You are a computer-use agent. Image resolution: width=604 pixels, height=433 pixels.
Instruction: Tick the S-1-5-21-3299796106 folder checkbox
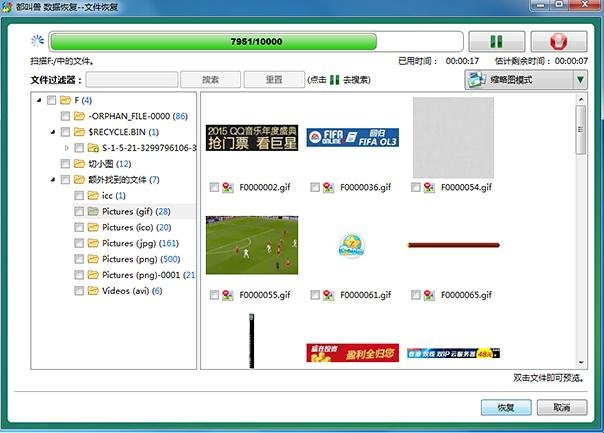pyautogui.click(x=79, y=148)
